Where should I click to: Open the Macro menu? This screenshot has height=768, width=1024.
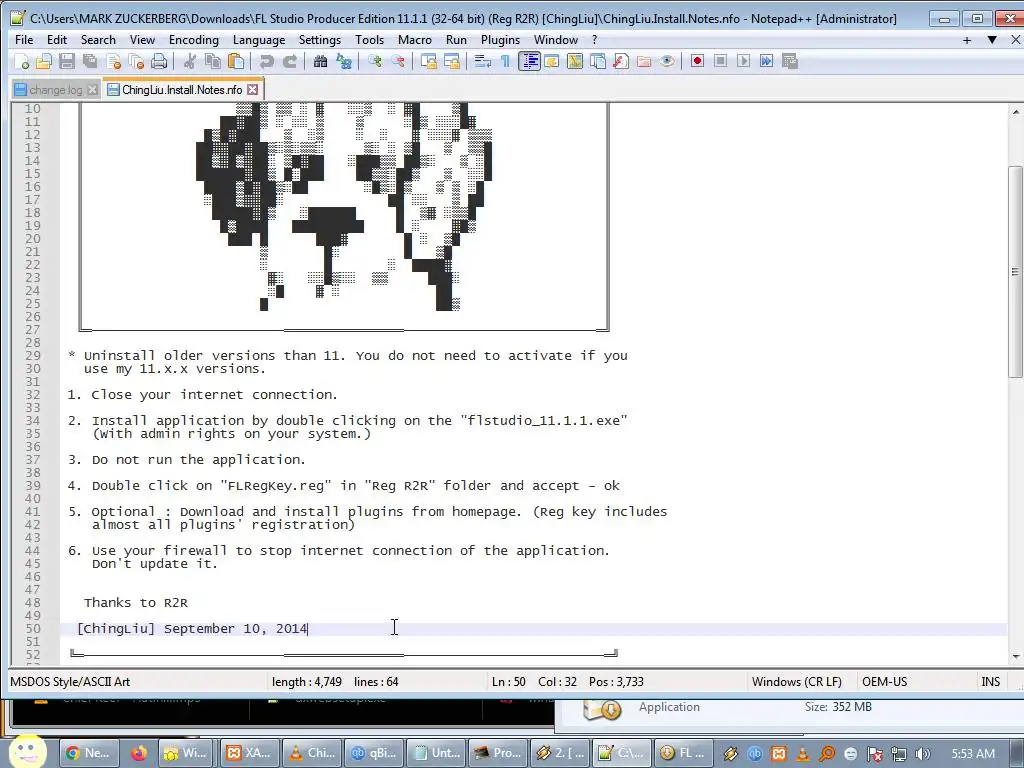(415, 40)
